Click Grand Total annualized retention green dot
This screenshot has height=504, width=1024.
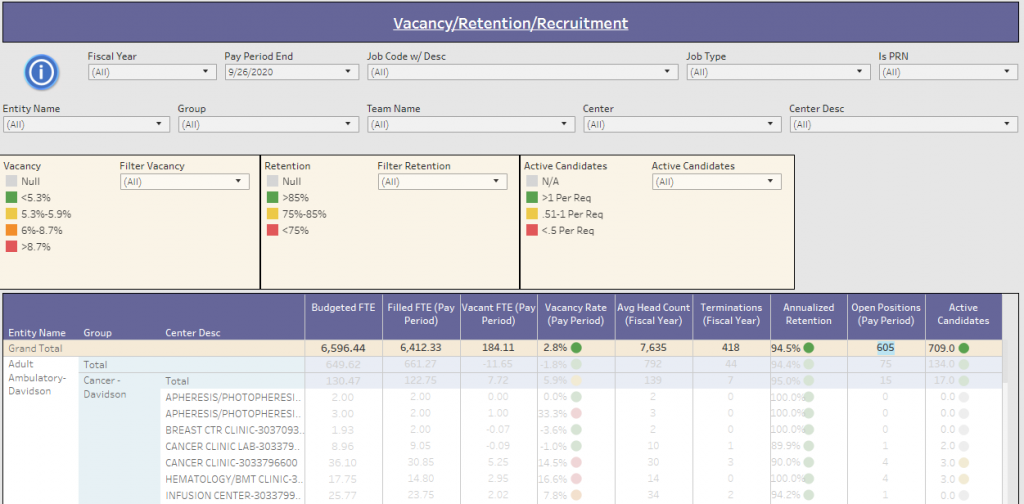tap(807, 348)
